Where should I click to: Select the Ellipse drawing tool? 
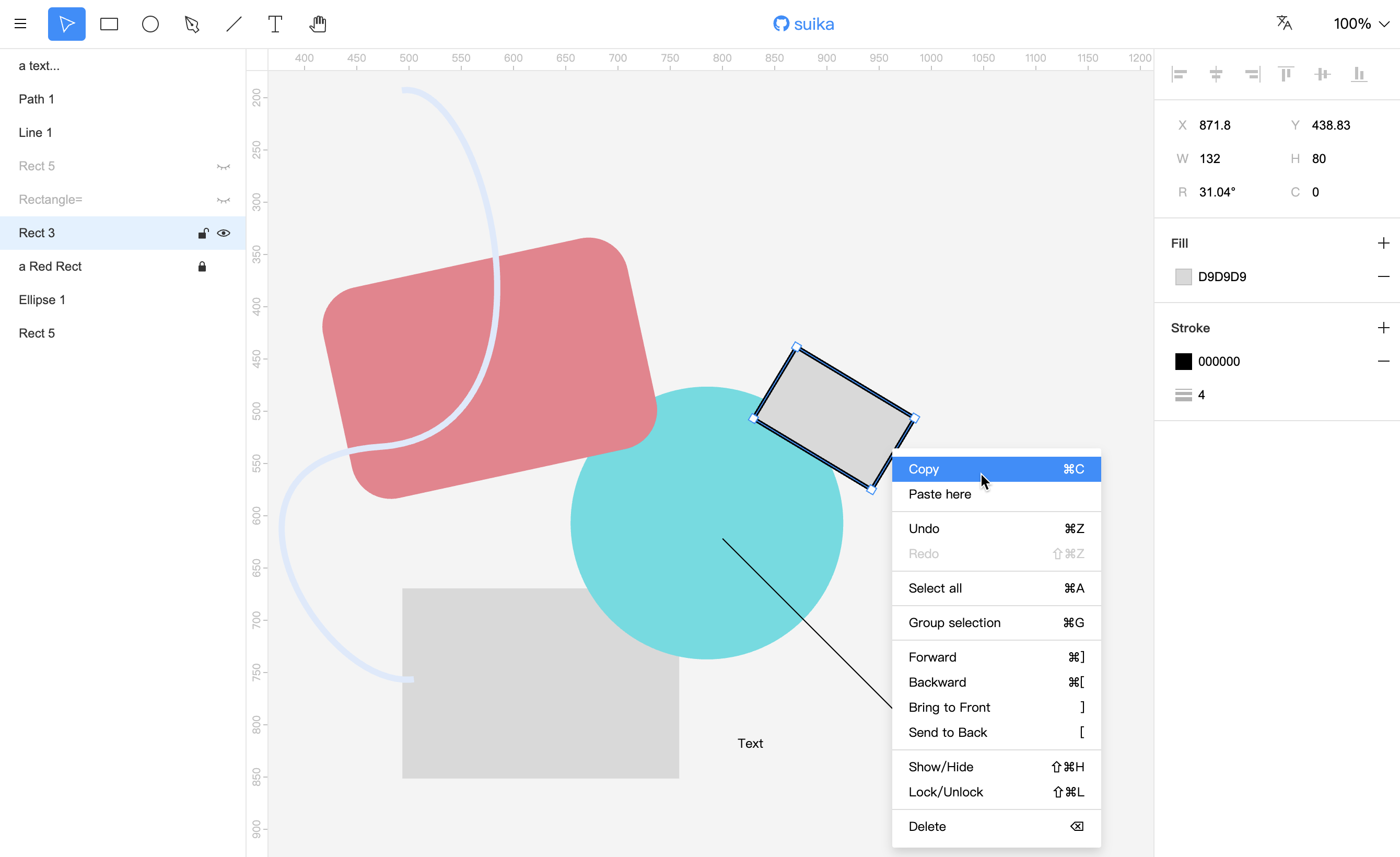point(150,24)
